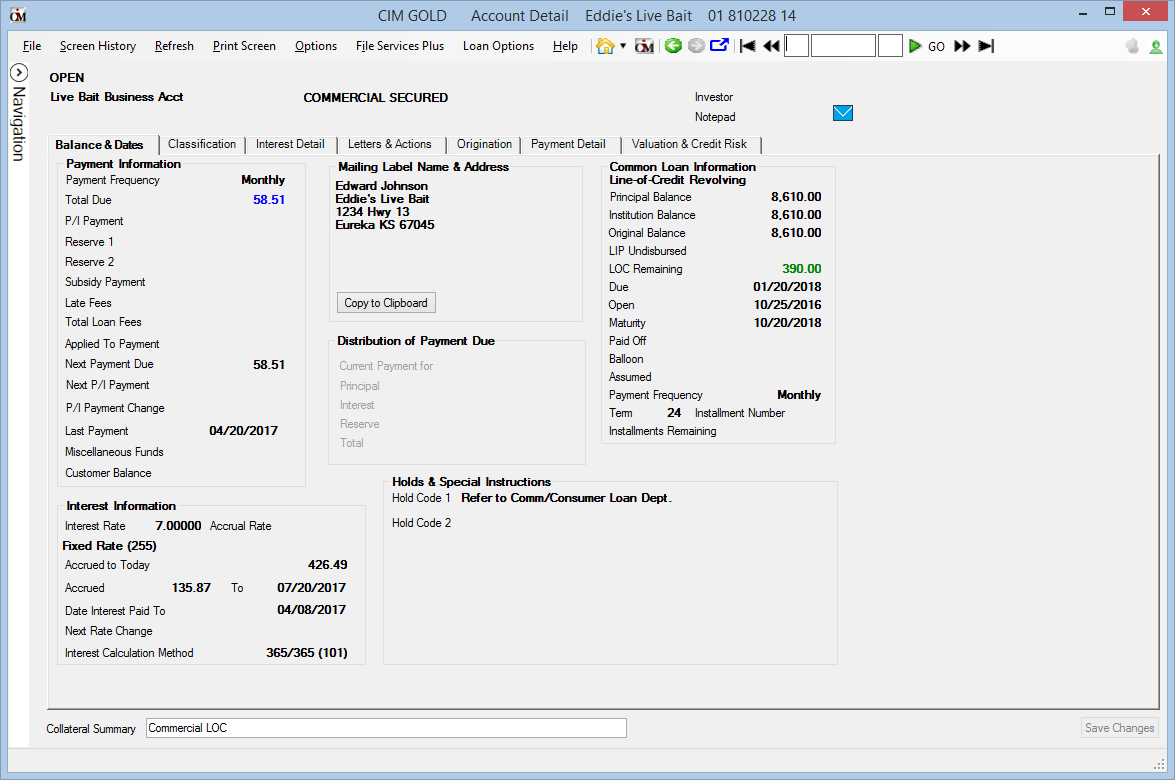Switch to the Interest Detail tab
The width and height of the screenshot is (1175, 780).
pos(290,145)
